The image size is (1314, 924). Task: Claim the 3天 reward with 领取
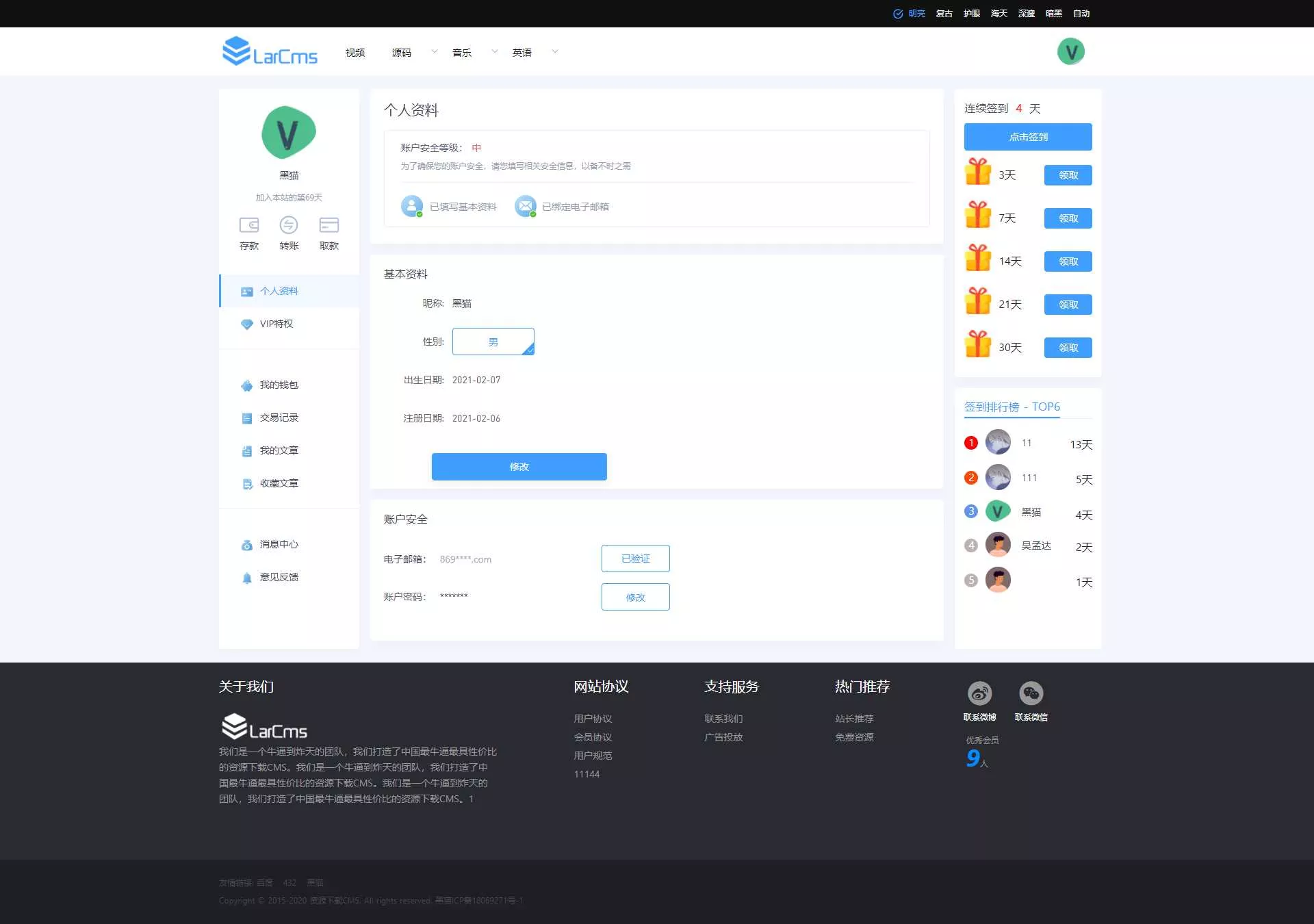pos(1068,175)
